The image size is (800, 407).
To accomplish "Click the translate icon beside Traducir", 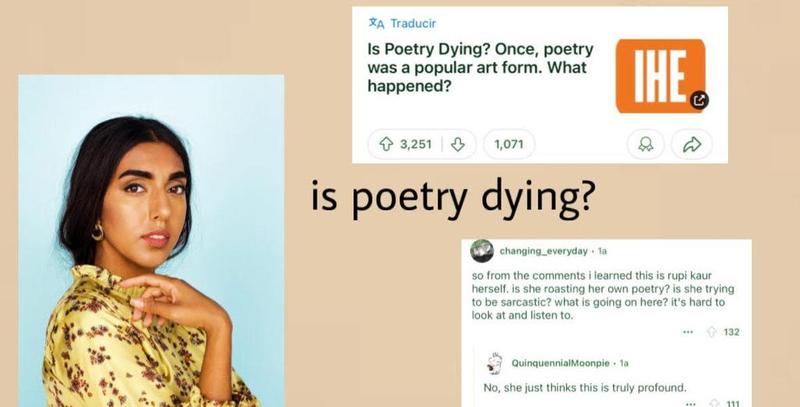I will pos(376,21).
